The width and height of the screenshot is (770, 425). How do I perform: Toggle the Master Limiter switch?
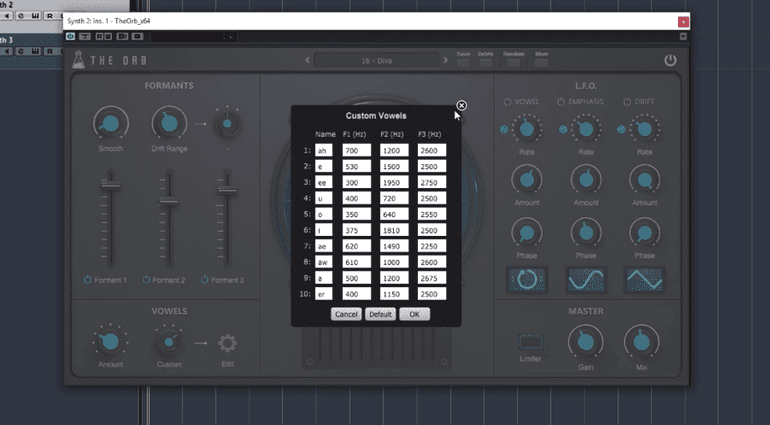click(531, 342)
